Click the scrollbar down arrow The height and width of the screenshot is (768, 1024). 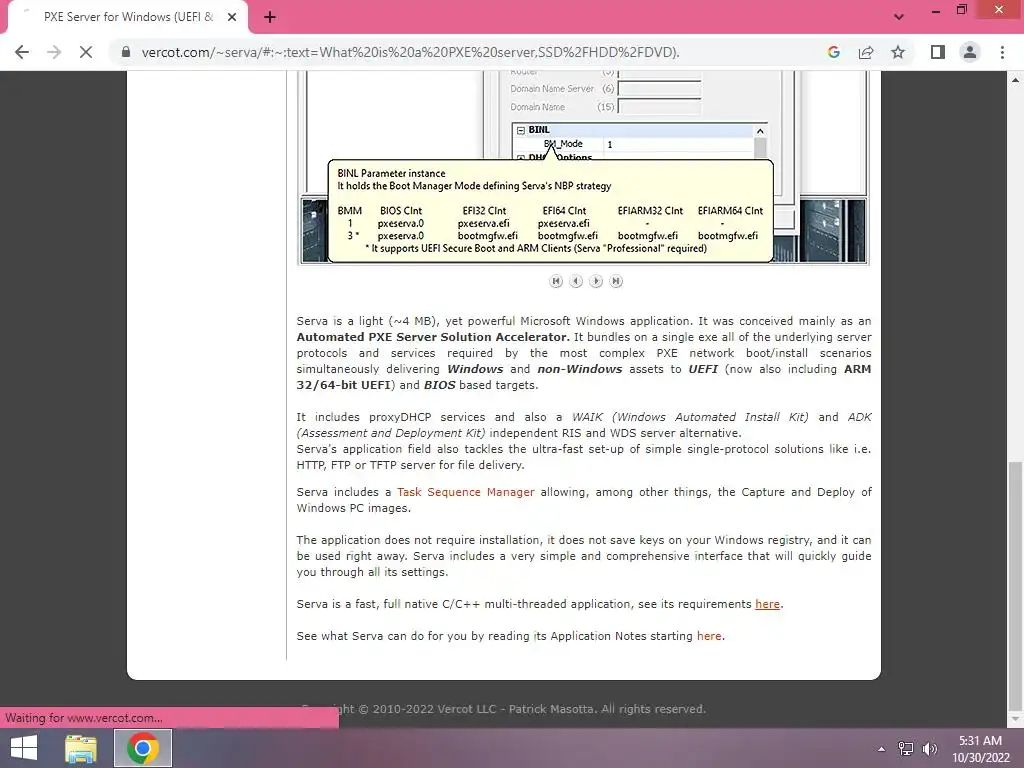point(1015,719)
